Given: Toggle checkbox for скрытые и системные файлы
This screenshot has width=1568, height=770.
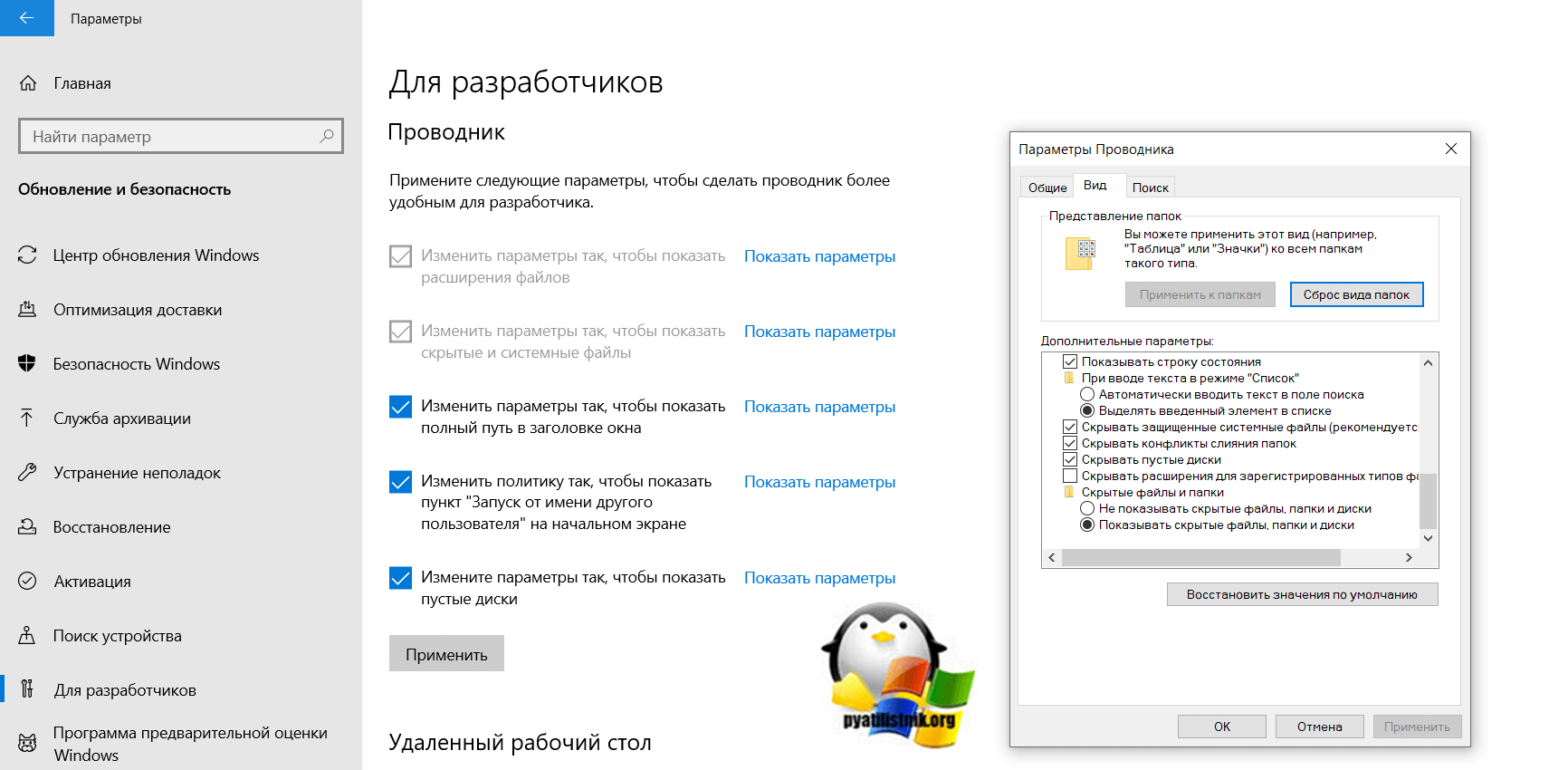Looking at the screenshot, I should tap(400, 332).
